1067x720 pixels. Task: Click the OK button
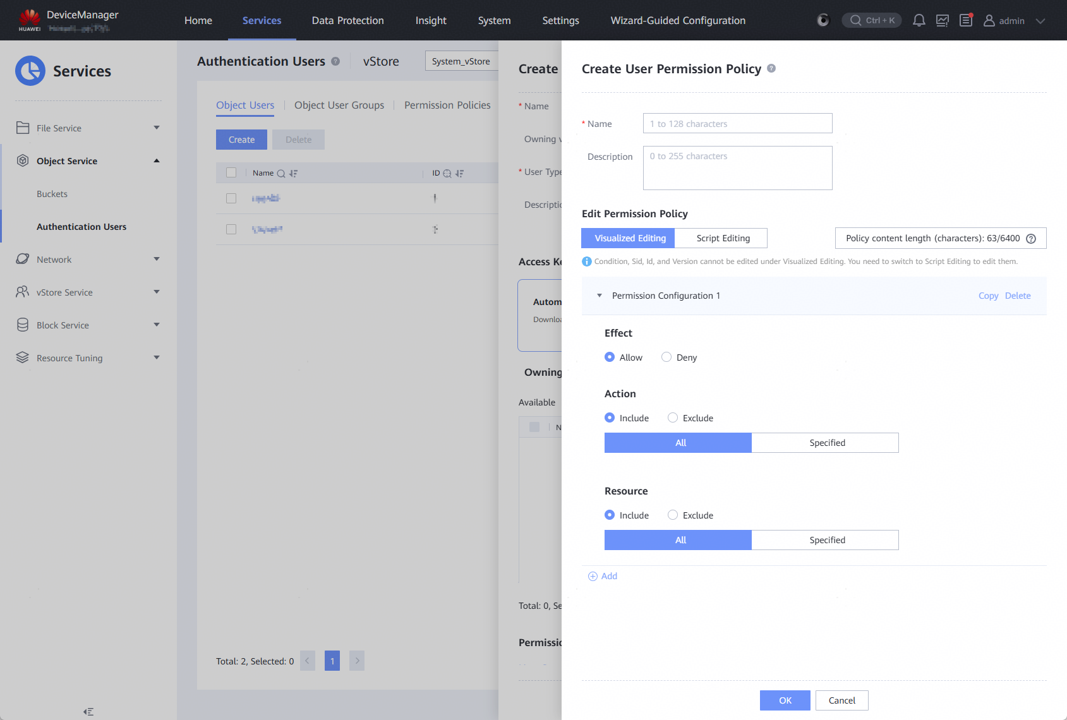(x=784, y=700)
